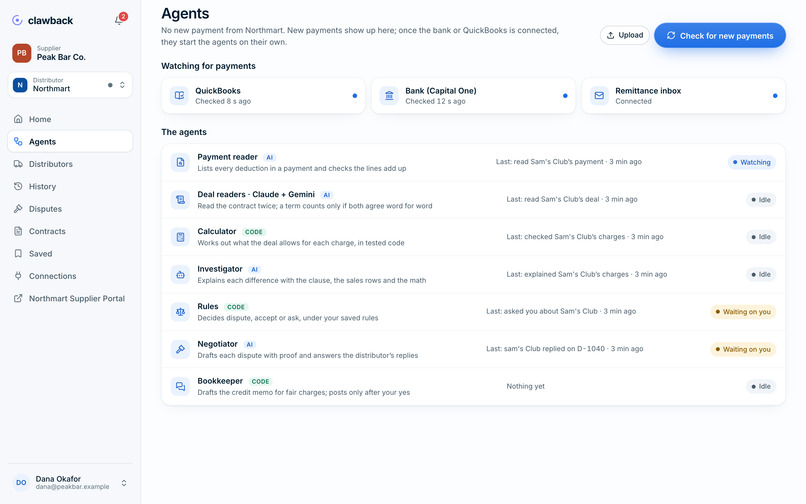Open Distributors in the sidebar
Viewport: 806px width, 504px height.
[x=70, y=164]
